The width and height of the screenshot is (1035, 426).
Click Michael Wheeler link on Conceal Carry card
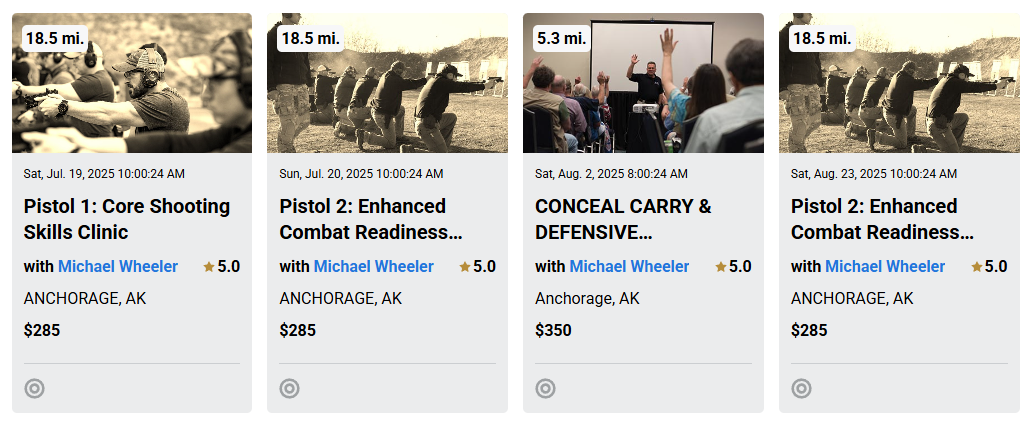[x=629, y=267]
